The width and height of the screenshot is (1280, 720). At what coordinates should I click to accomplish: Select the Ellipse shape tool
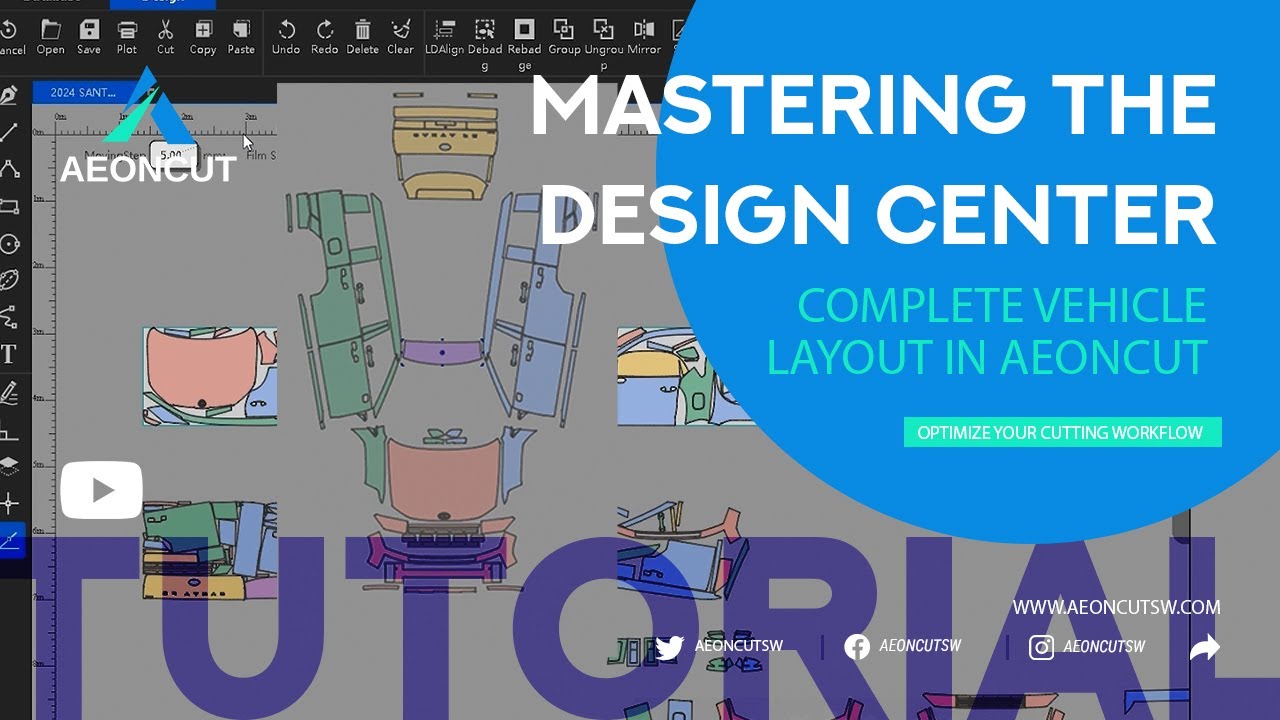tap(9, 280)
